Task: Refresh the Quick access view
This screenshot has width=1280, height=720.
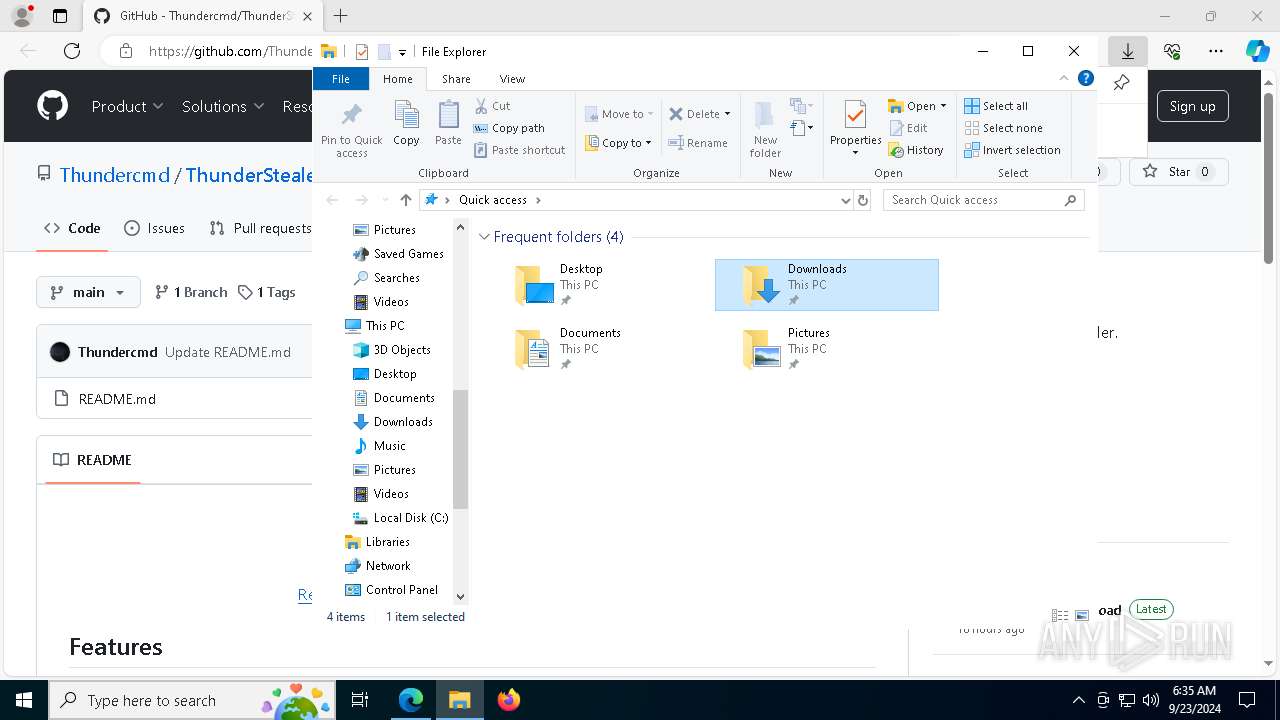Action: pyautogui.click(x=864, y=200)
